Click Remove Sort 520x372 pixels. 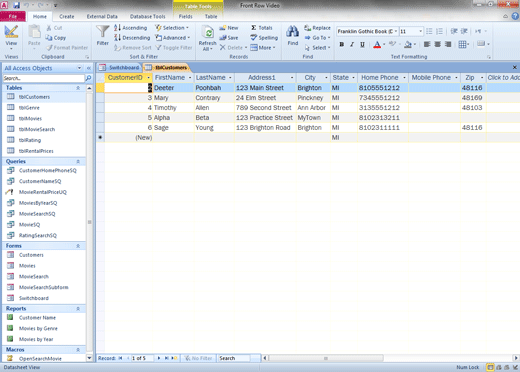[x=132, y=48]
